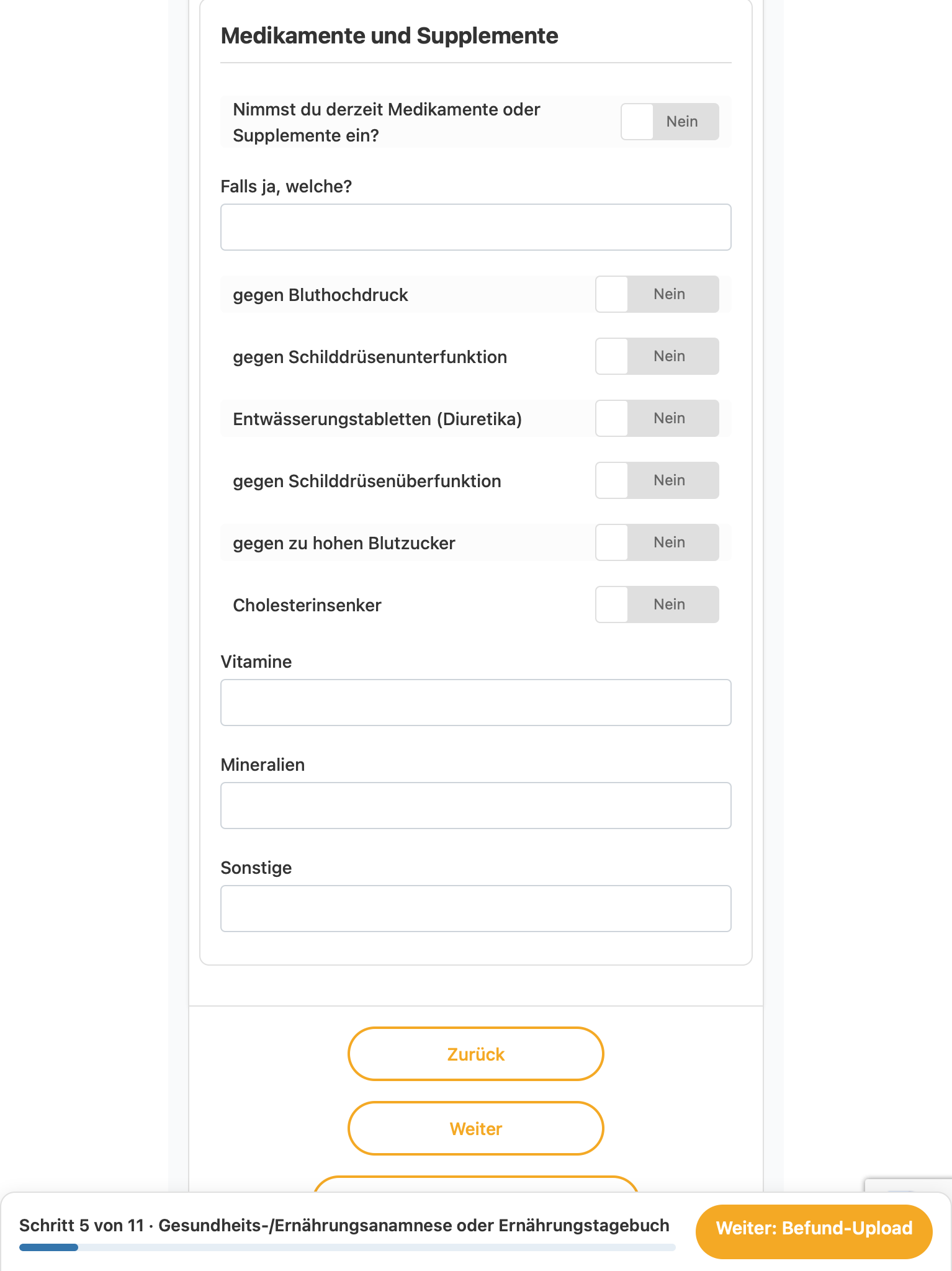Click the 'gegen Bluthochdruck' label text
The height and width of the screenshot is (1271, 952).
[320, 295]
